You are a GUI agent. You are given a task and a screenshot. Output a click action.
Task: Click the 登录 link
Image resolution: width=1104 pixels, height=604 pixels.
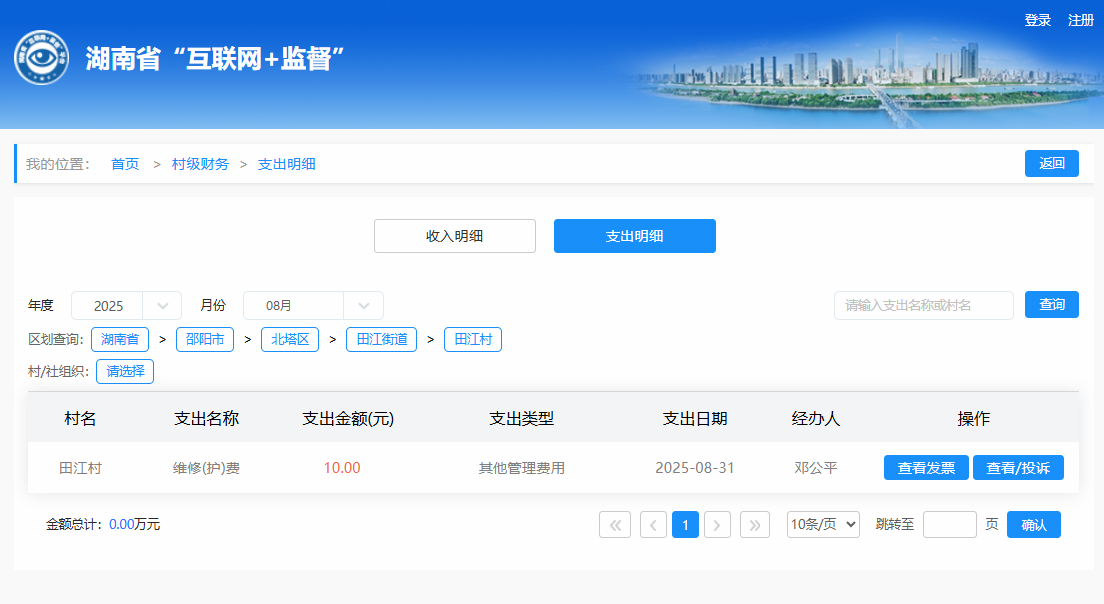point(1037,20)
